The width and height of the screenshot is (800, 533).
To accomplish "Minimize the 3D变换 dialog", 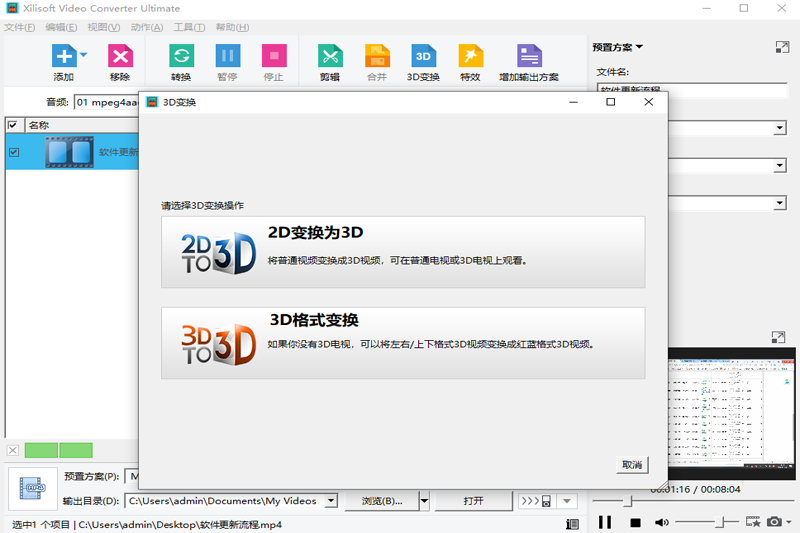I will point(573,102).
